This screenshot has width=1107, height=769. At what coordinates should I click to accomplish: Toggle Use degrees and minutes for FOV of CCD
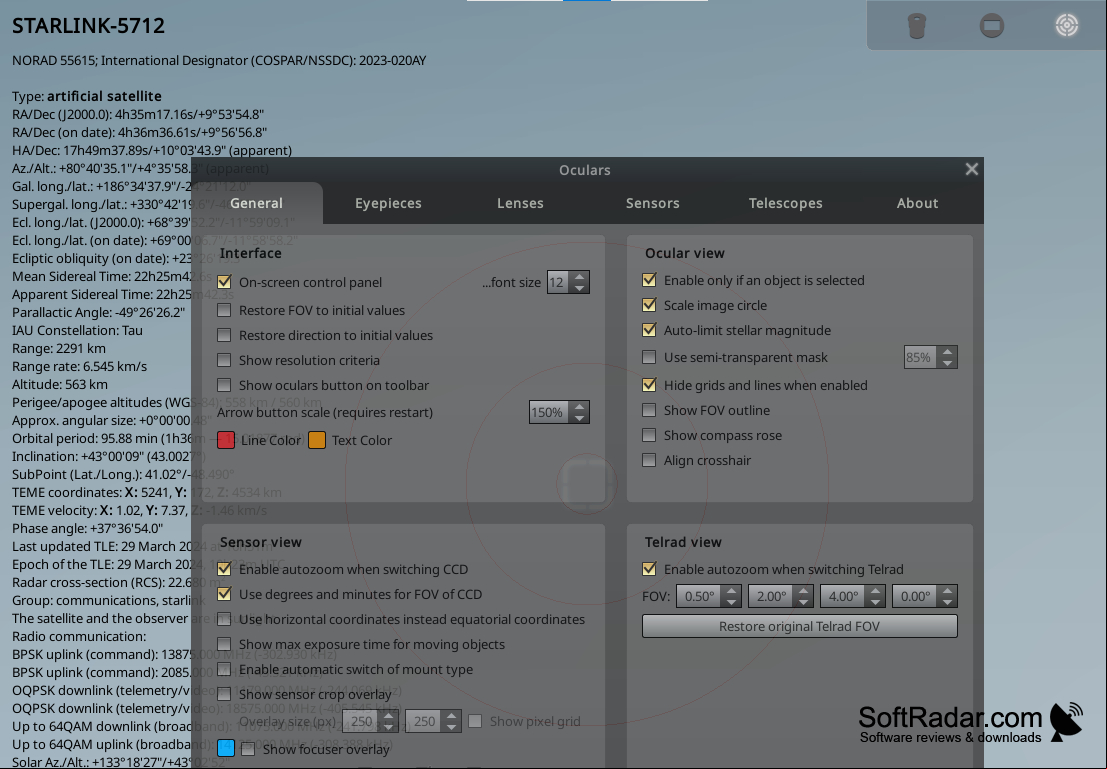pyautogui.click(x=225, y=594)
